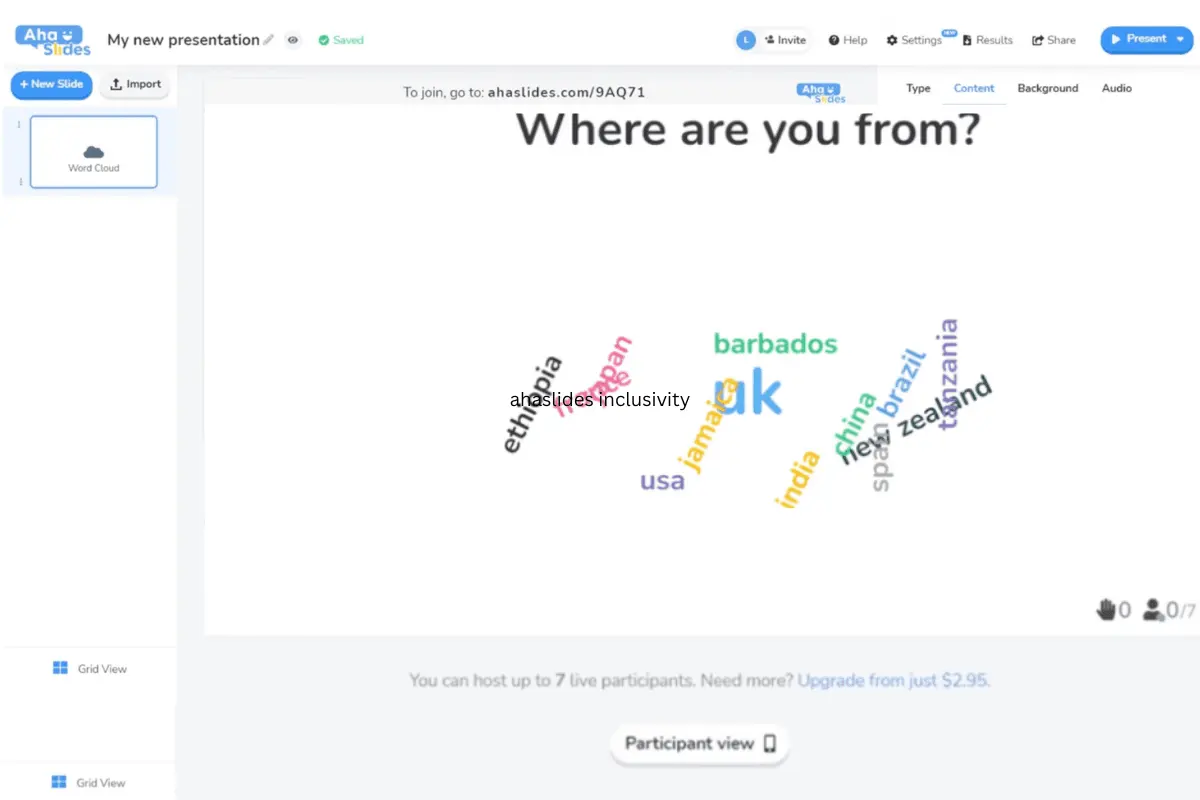Switch to the Audio tab
This screenshot has width=1200, height=800.
(x=1117, y=88)
